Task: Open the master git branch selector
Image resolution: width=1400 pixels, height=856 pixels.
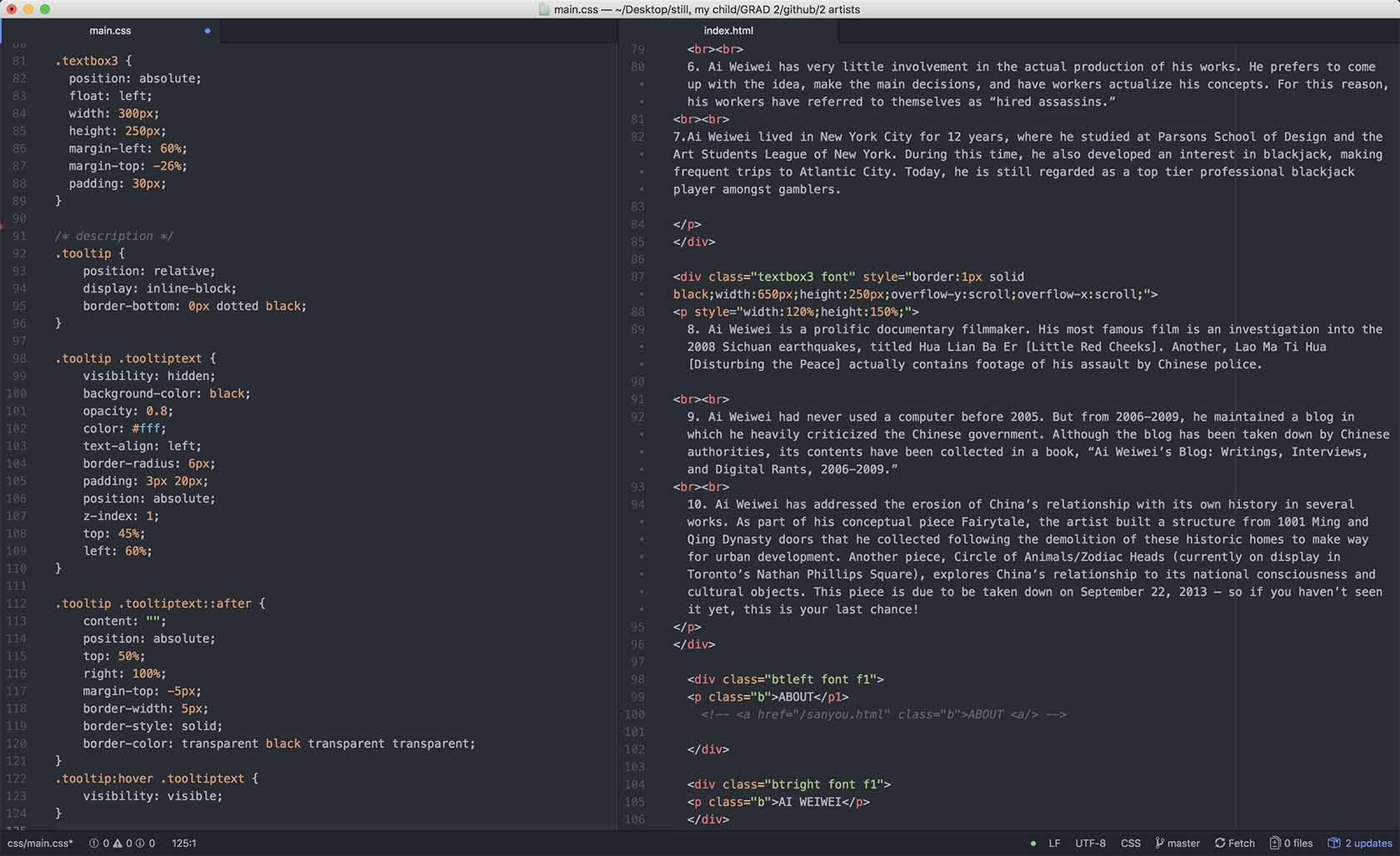Action: point(1177,843)
